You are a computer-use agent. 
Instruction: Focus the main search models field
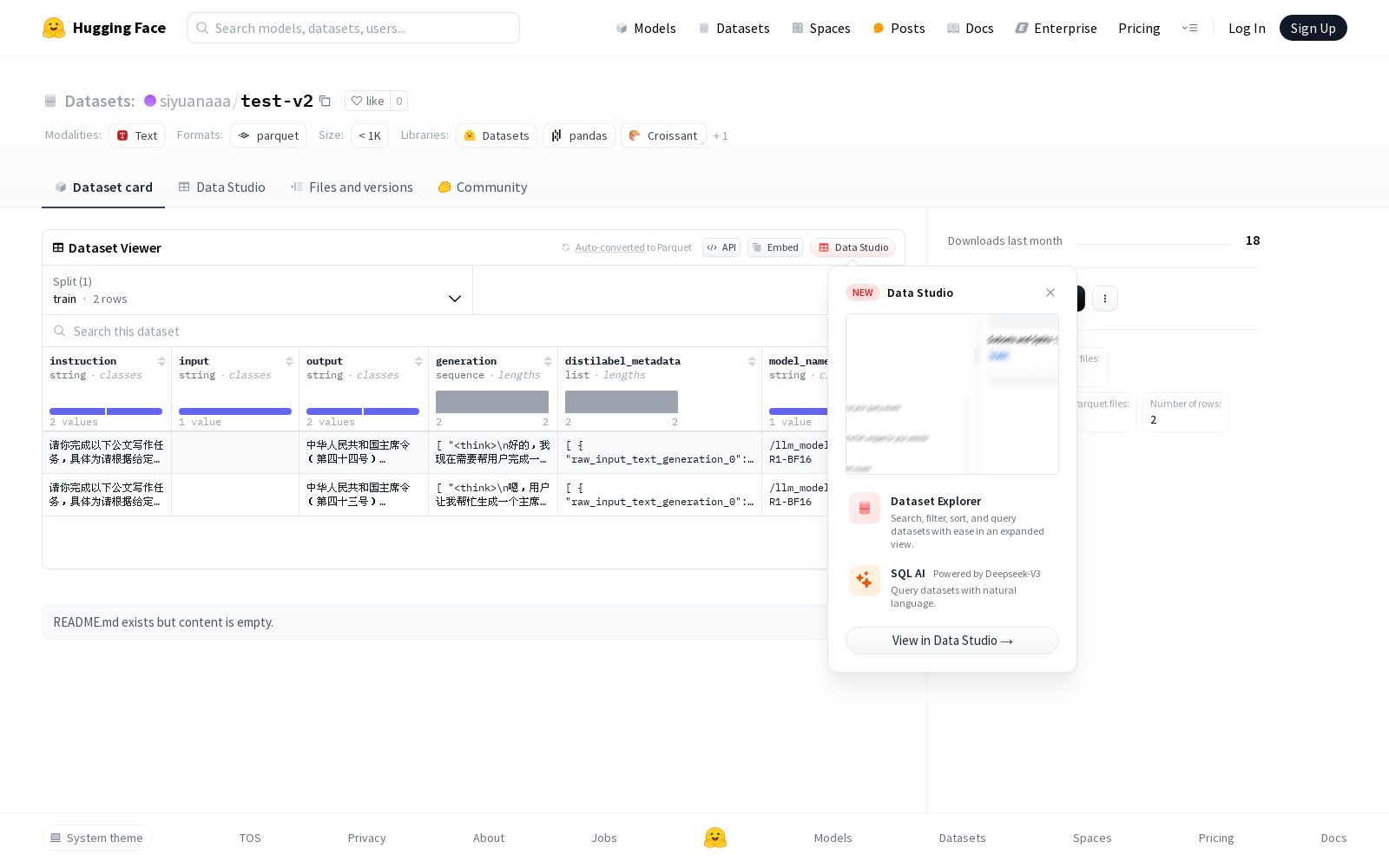(x=353, y=28)
